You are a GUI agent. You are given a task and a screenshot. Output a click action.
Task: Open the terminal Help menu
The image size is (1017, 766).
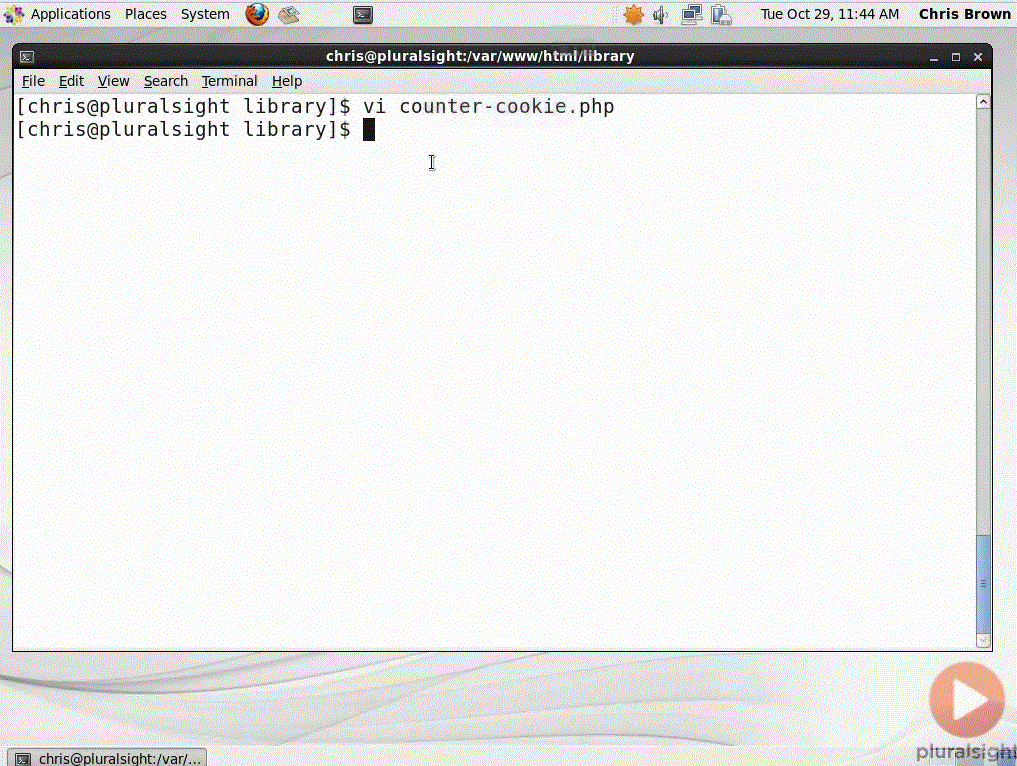pyautogui.click(x=287, y=81)
